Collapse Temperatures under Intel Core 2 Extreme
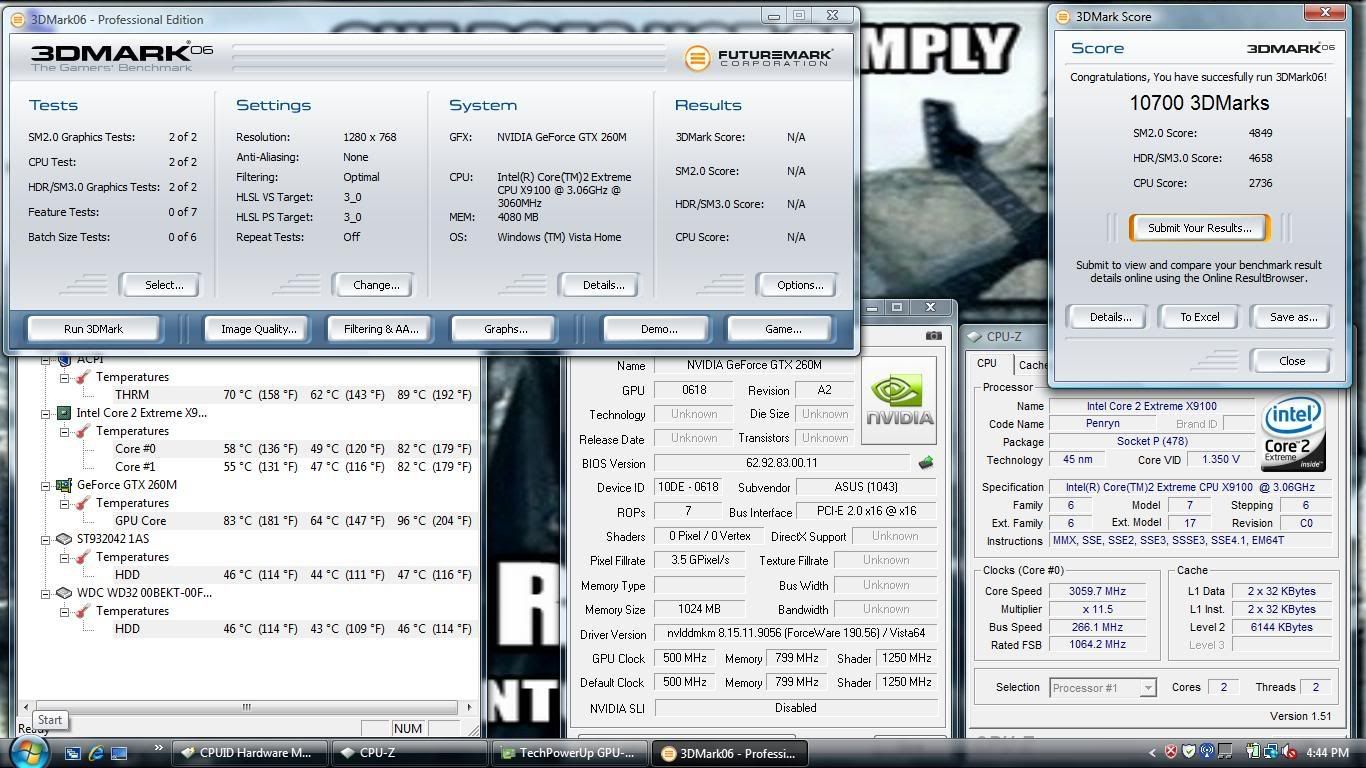Screen dimensions: 1366x768 64,431
